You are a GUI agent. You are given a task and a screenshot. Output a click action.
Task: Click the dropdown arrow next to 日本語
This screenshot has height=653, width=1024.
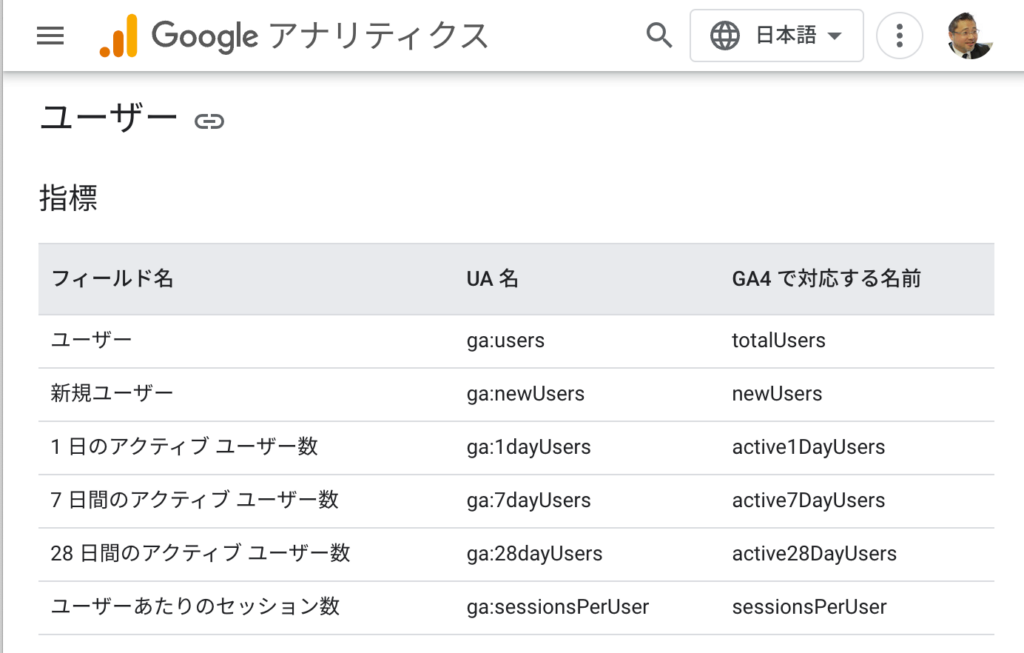834,37
